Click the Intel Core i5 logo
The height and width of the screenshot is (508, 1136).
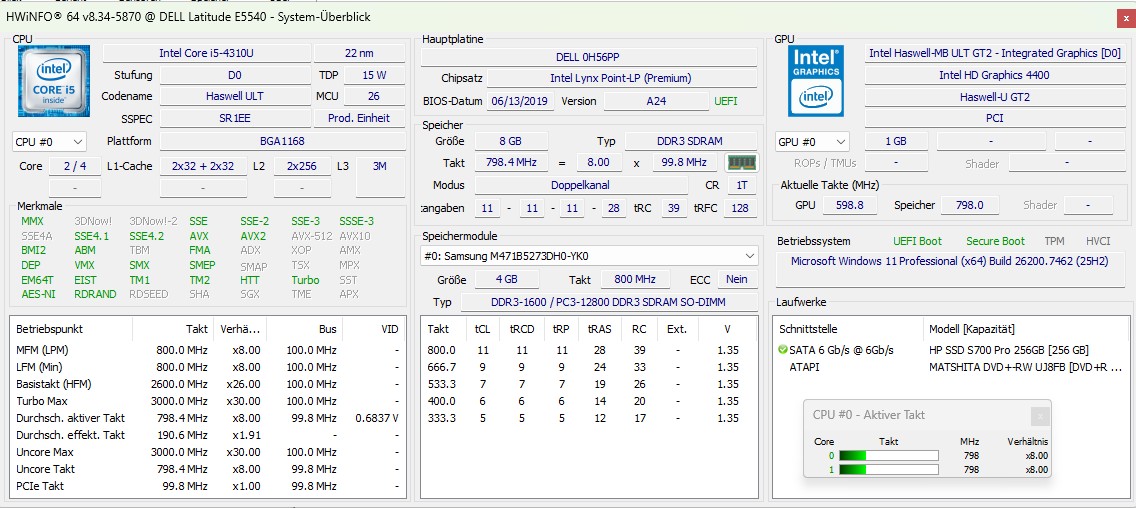53,81
